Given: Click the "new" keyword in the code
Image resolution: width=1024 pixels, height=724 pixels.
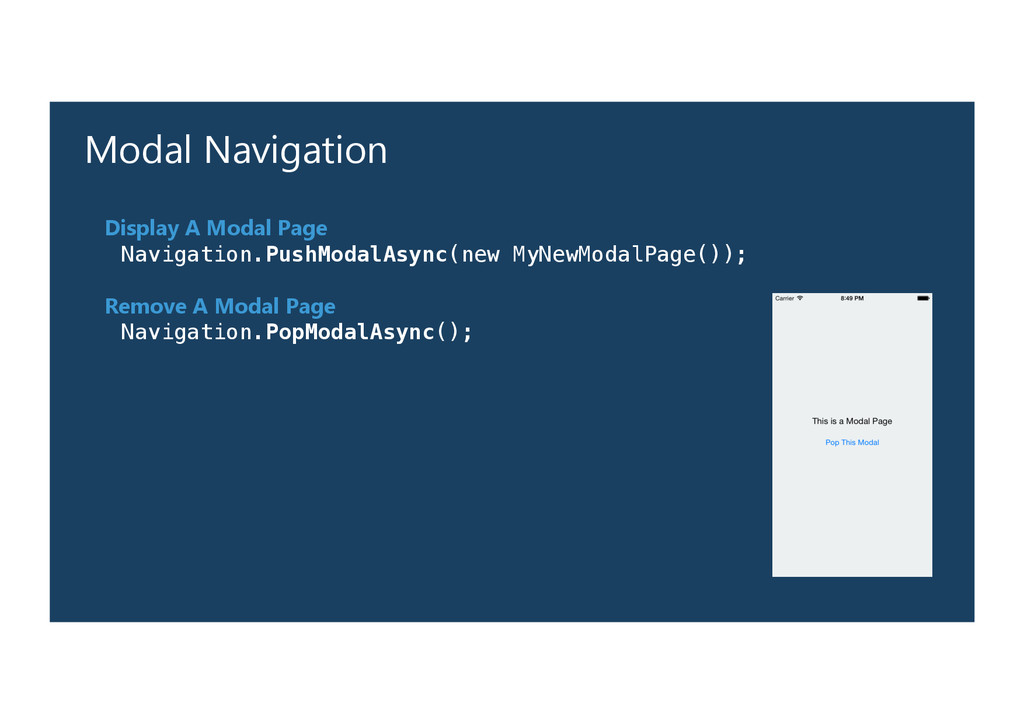Looking at the screenshot, I should [481, 254].
